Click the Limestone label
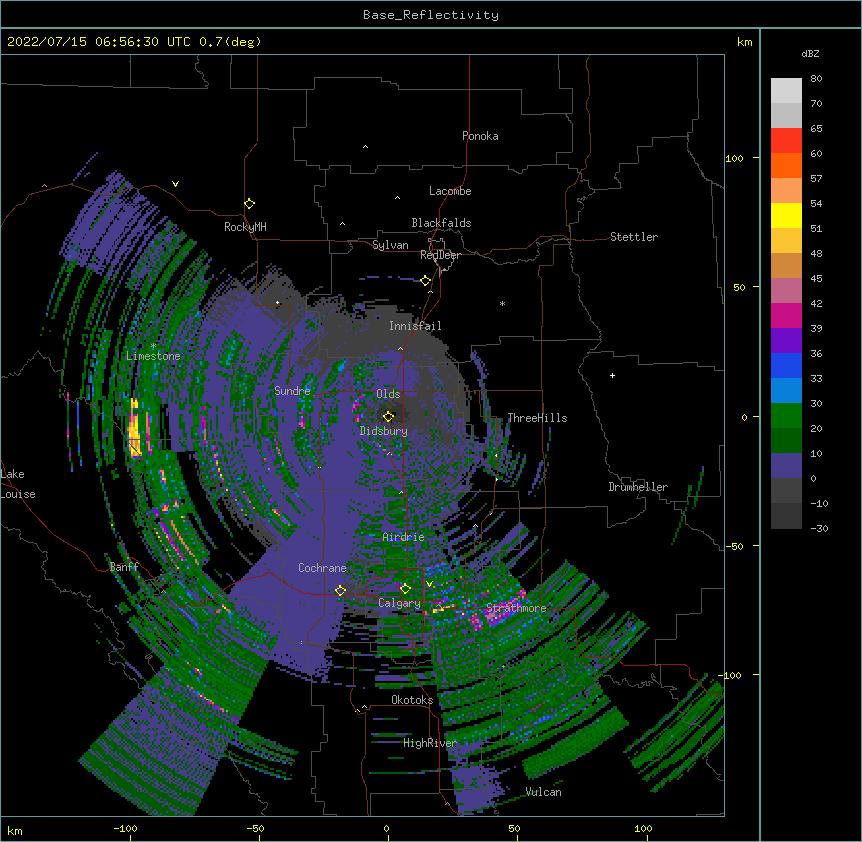Viewport: 862px width, 842px height. pyautogui.click(x=153, y=356)
